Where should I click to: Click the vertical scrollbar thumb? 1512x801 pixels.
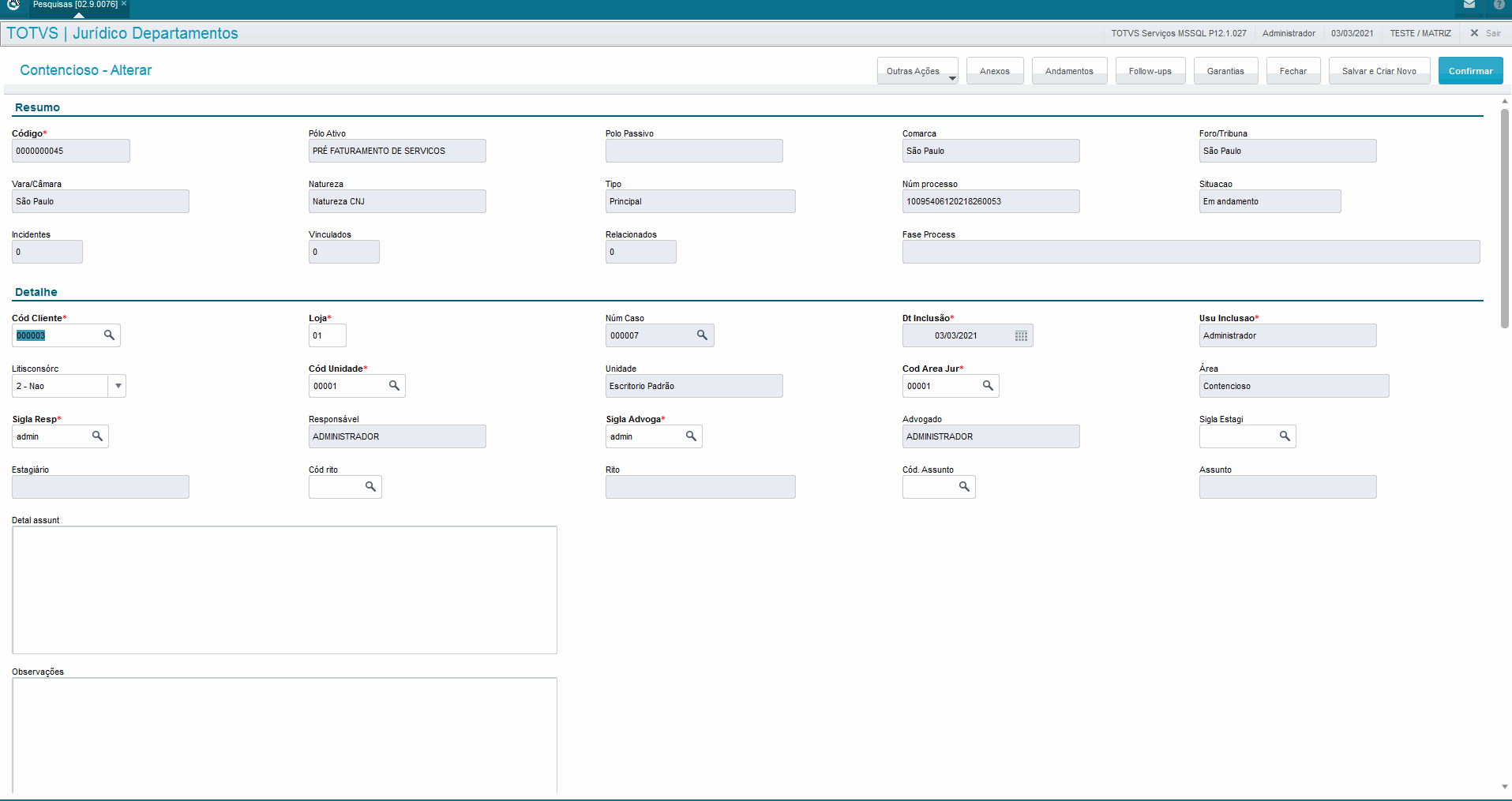coord(1505,217)
